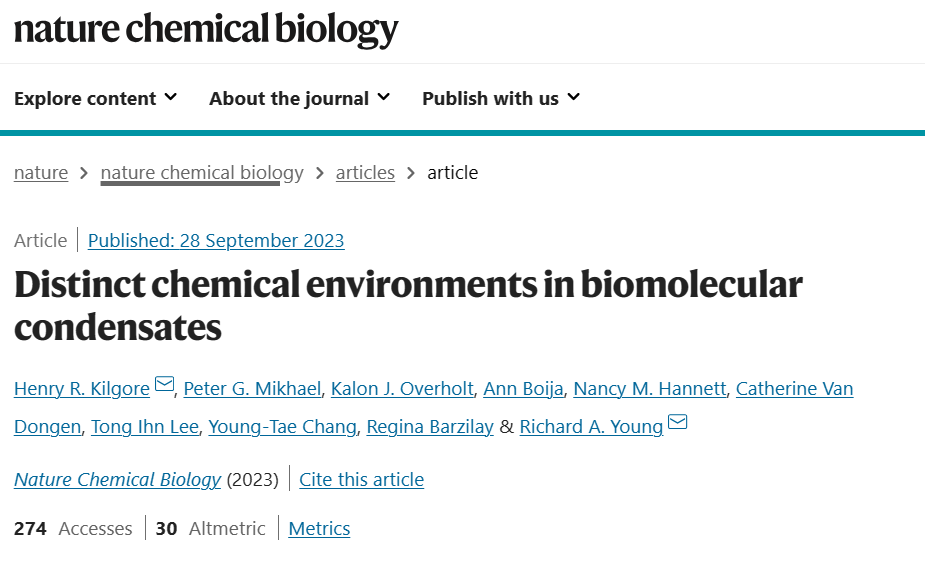The width and height of the screenshot is (925, 565).
Task: Select author Regina Barzilay
Action: (430, 426)
